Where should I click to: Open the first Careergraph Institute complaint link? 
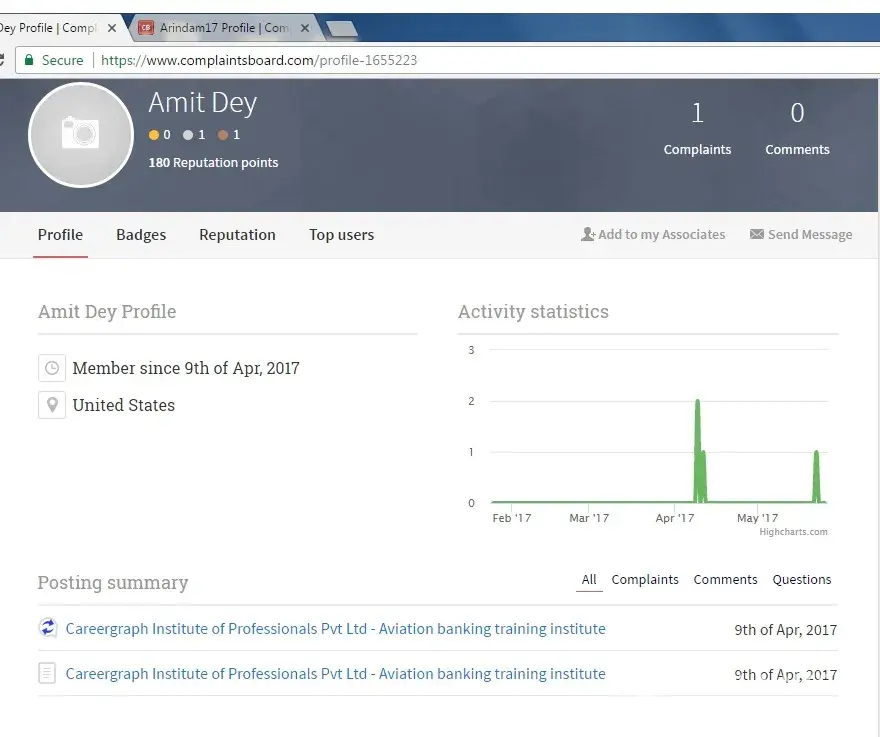(335, 629)
